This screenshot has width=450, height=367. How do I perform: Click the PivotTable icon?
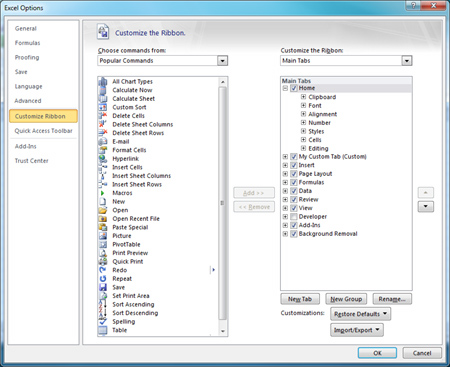[x=103, y=244]
